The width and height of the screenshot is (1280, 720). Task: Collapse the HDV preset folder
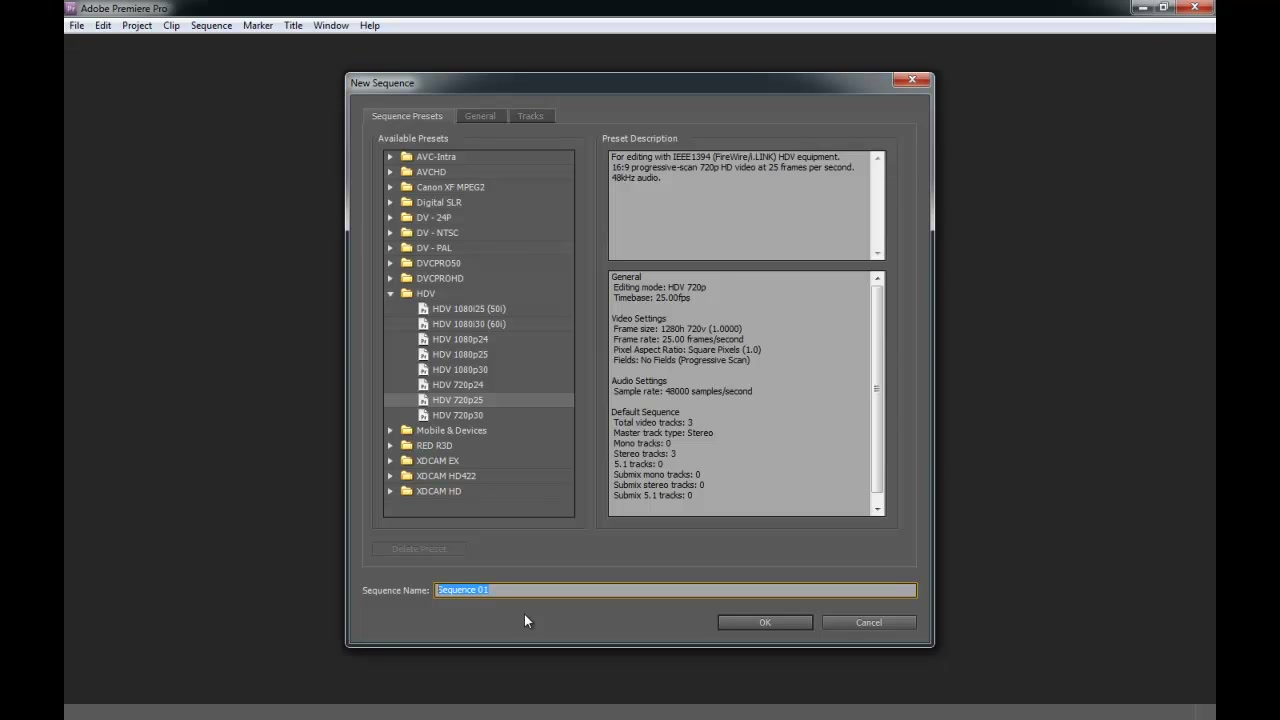pyautogui.click(x=391, y=294)
